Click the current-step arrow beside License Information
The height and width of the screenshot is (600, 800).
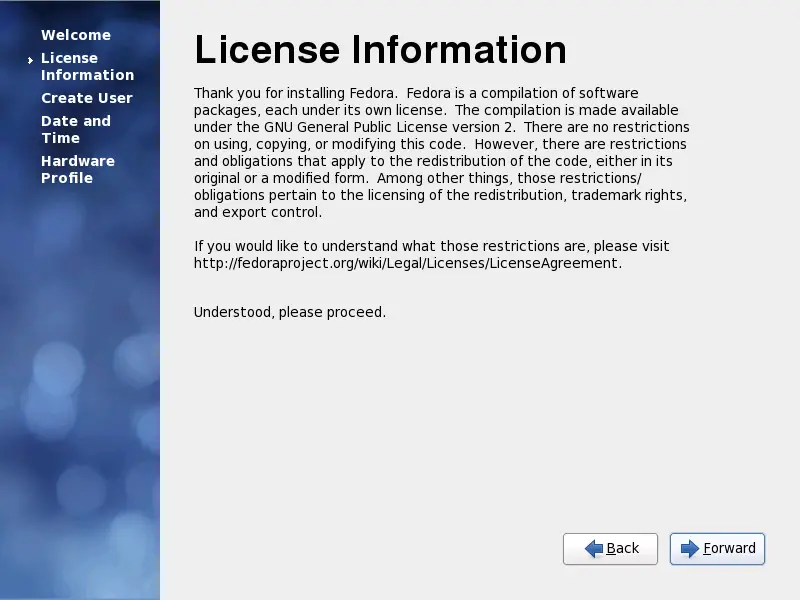[x=31, y=60]
